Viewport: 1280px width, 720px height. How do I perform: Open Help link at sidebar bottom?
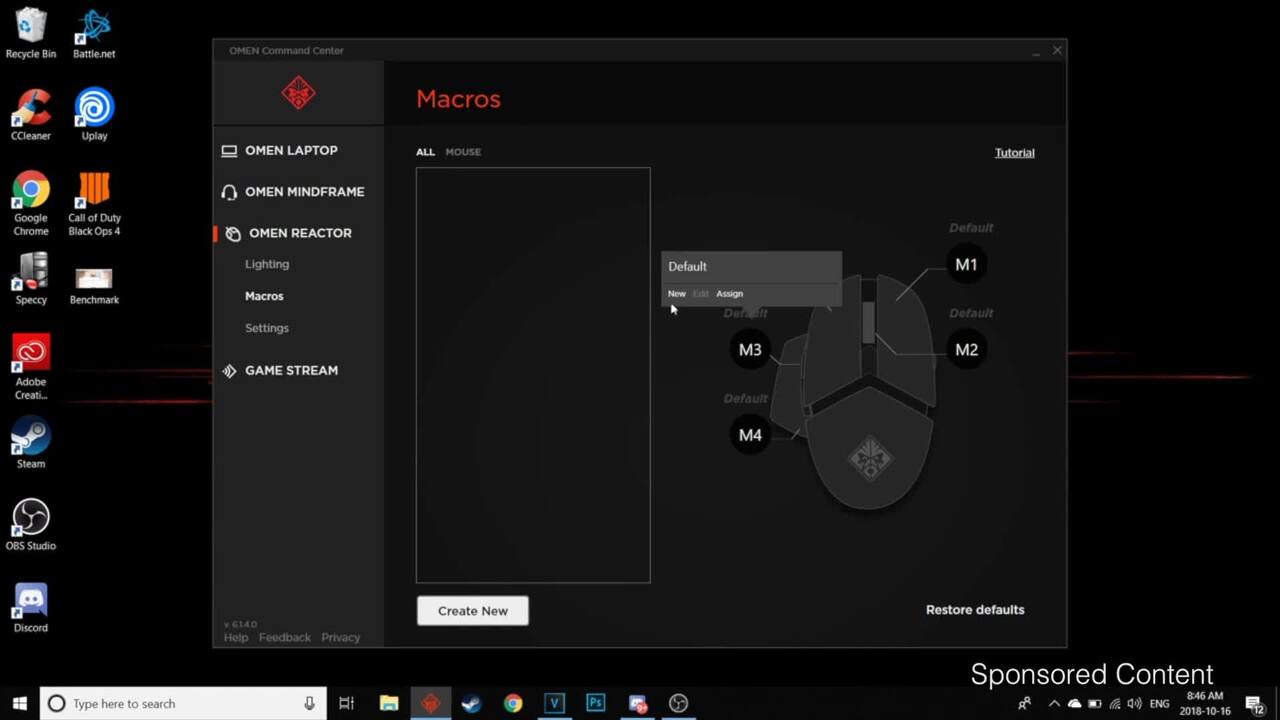pyautogui.click(x=236, y=637)
